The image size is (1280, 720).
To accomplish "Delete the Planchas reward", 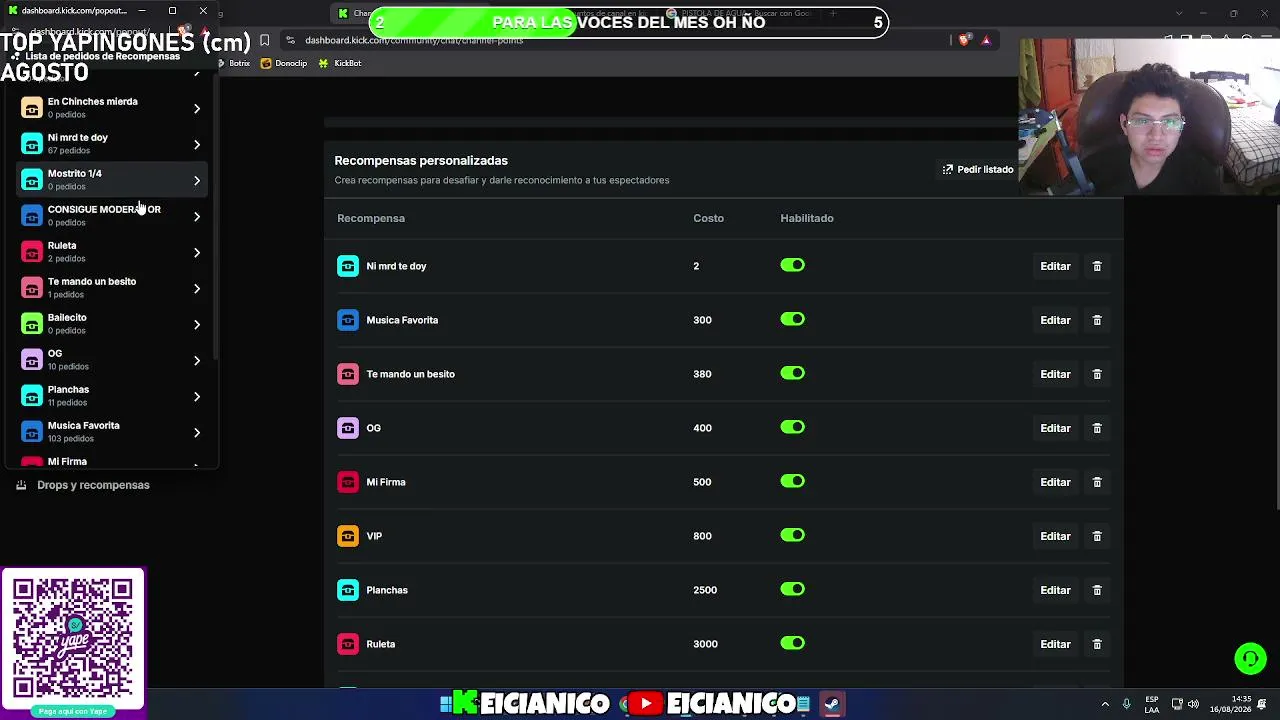I will pos(1097,590).
